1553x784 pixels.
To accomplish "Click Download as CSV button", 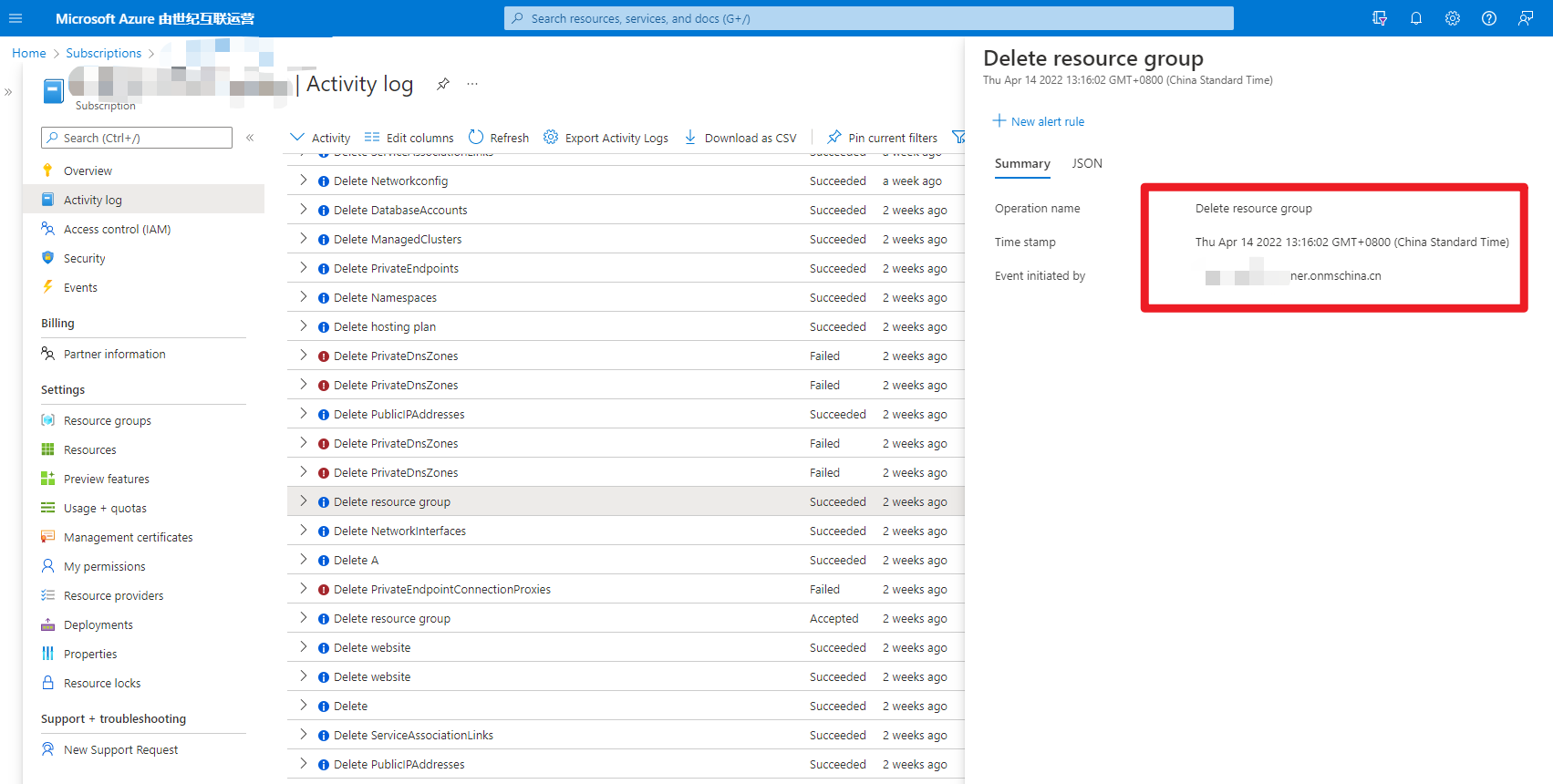I will click(x=740, y=138).
